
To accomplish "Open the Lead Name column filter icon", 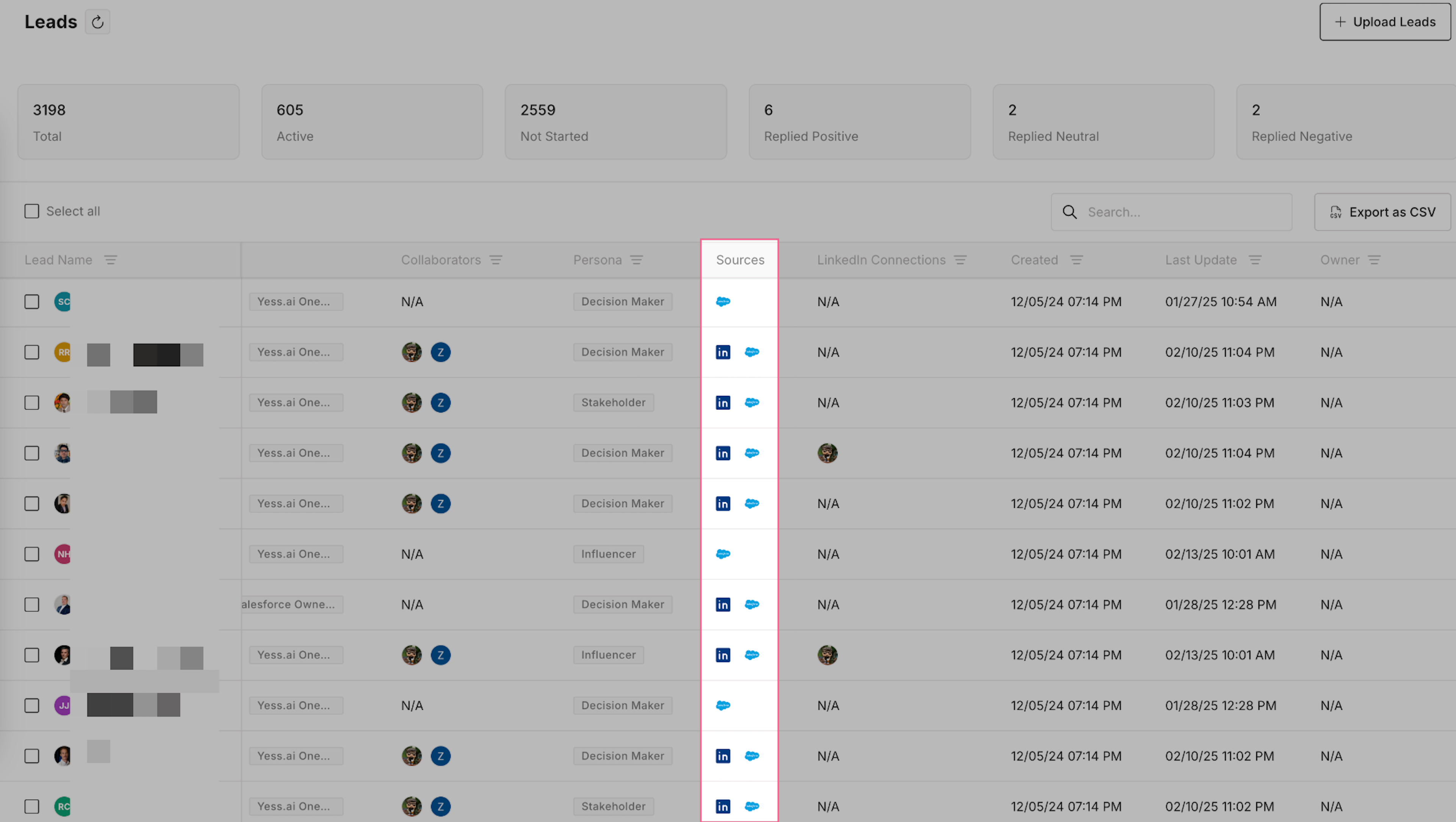I will pos(110,260).
